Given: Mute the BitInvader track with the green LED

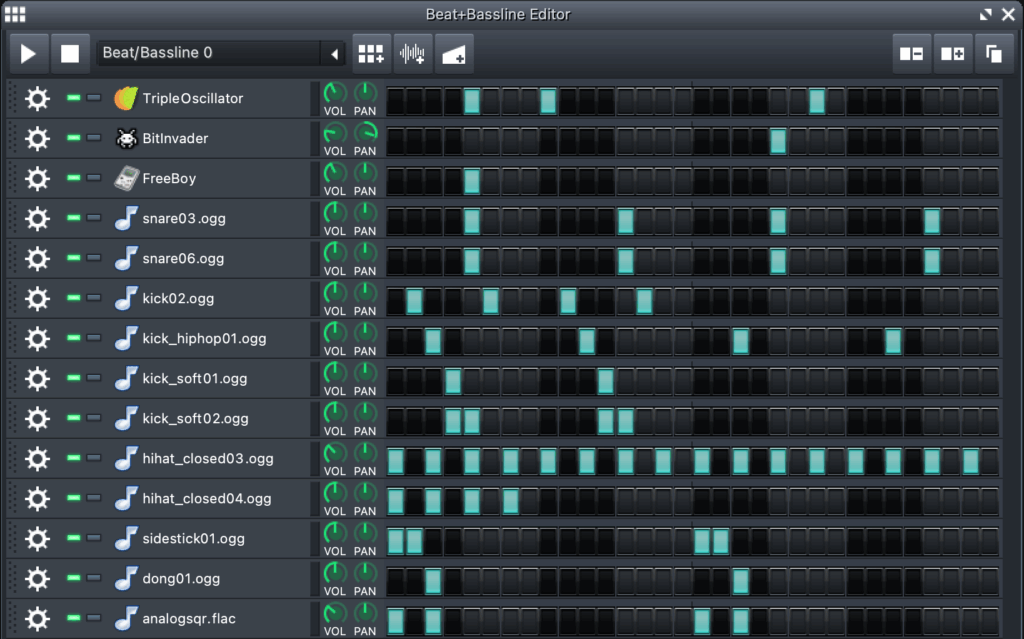Looking at the screenshot, I should [x=73, y=138].
